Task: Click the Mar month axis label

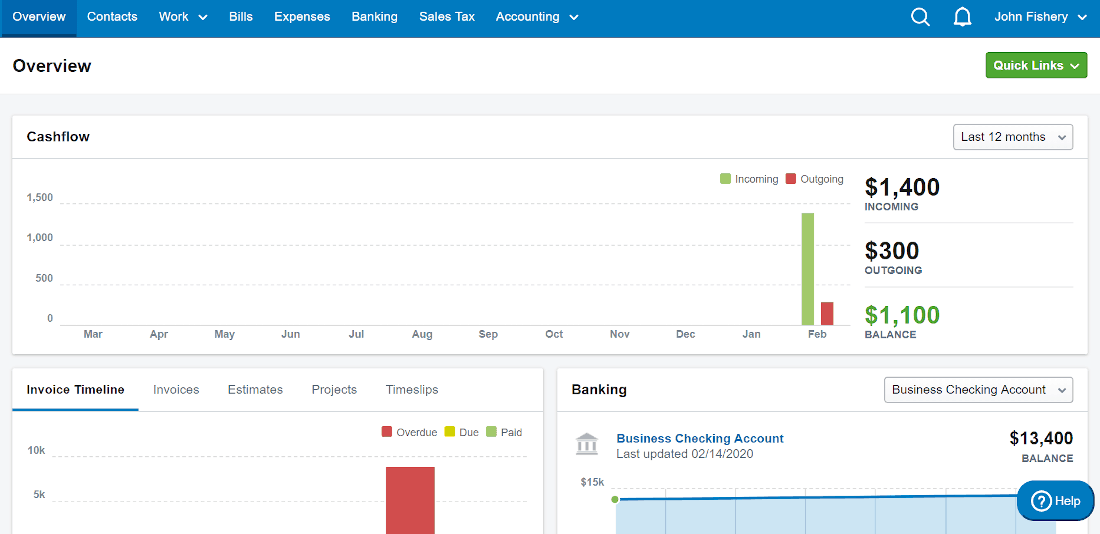Action: point(93,335)
